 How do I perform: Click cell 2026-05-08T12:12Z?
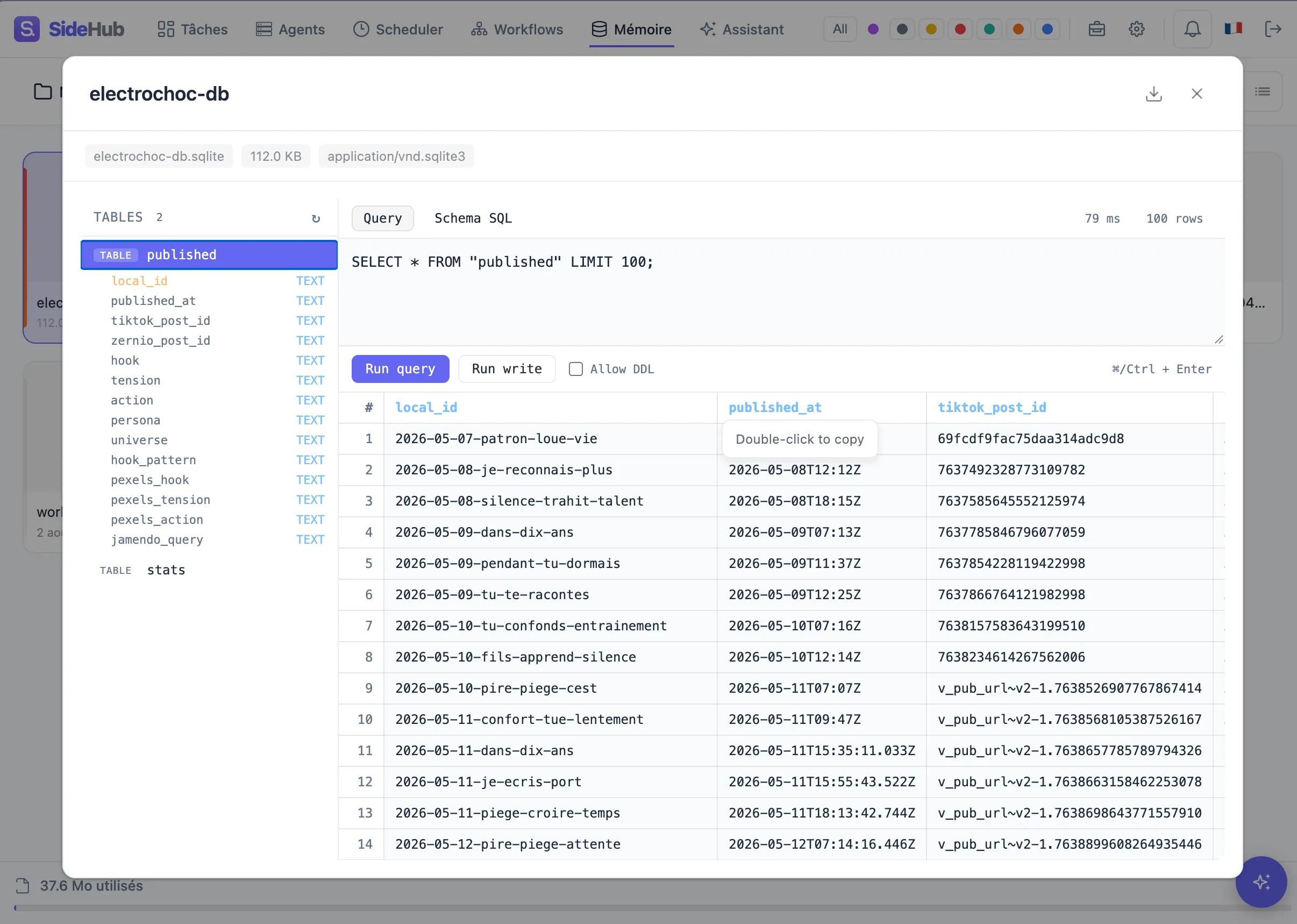tap(822, 470)
